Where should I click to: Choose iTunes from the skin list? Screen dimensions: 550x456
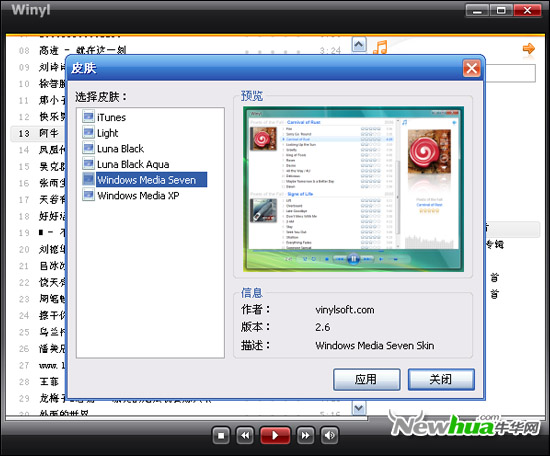[x=111, y=117]
